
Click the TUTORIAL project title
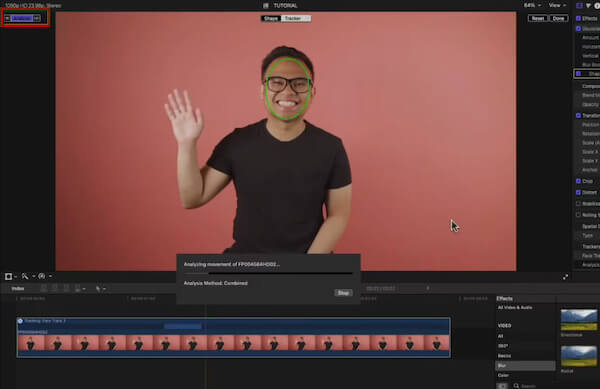coord(285,5)
